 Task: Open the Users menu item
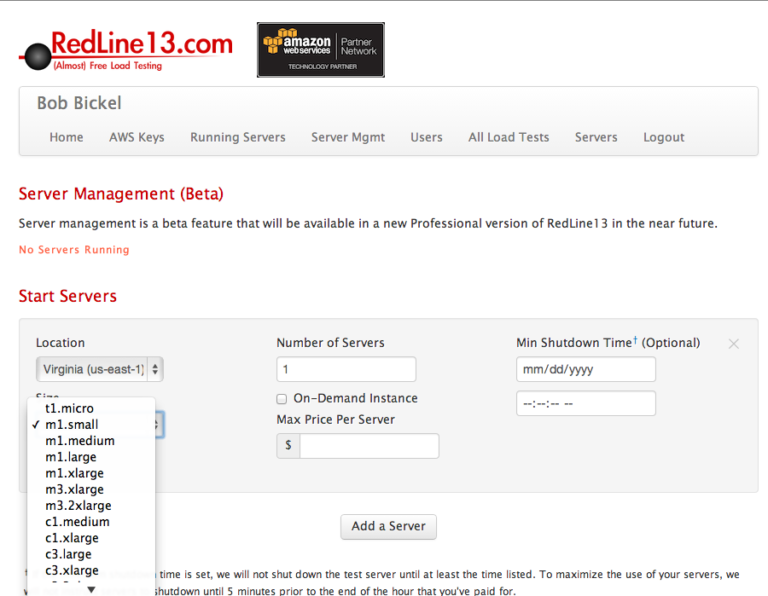426,137
